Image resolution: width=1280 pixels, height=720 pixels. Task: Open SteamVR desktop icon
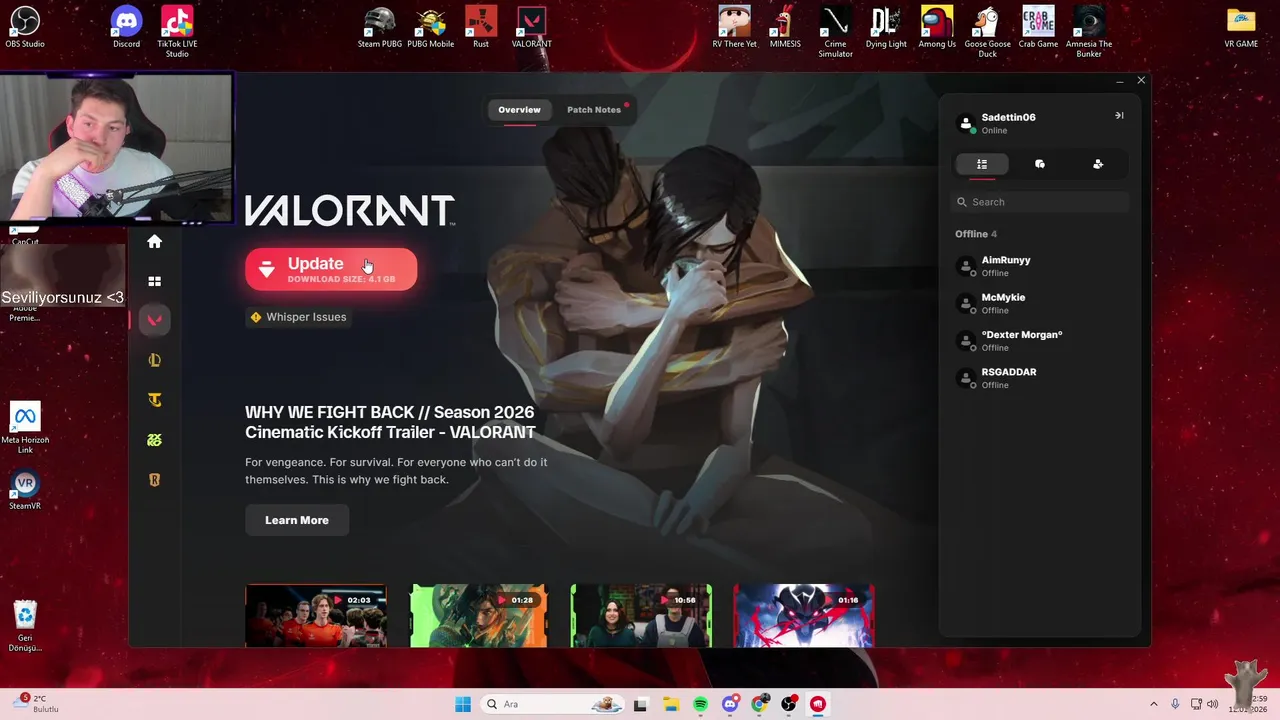click(25, 490)
